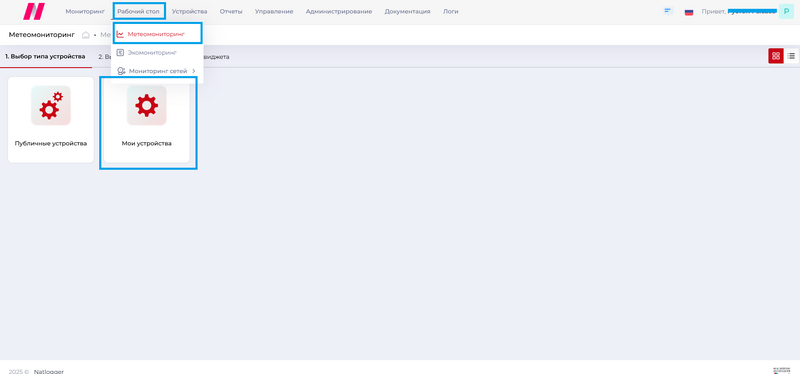Select Метеомониторинг in the dropdown
Image resolution: width=800 pixels, height=374 pixels.
[157, 34]
